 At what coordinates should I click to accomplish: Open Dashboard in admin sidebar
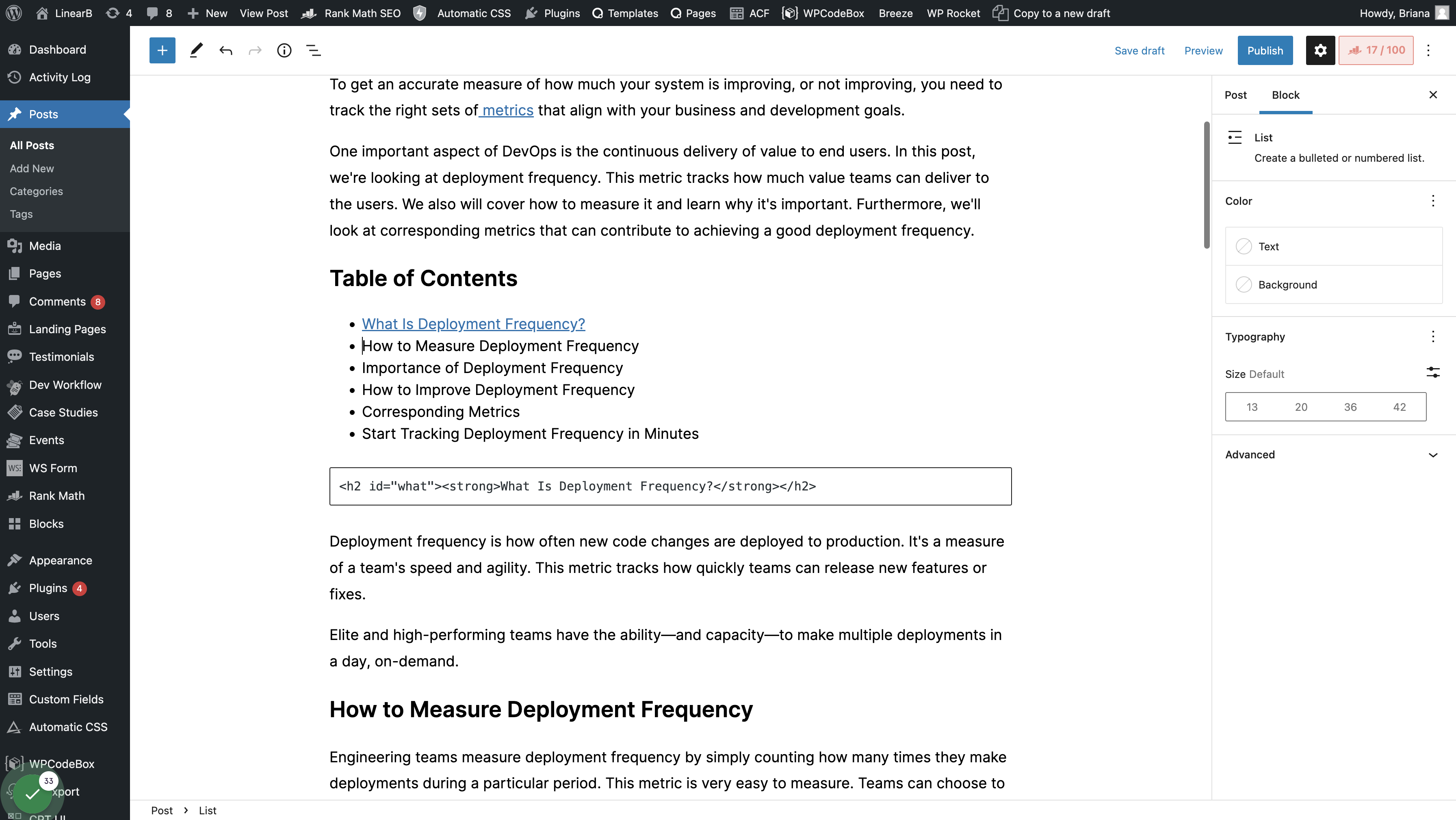click(x=58, y=50)
